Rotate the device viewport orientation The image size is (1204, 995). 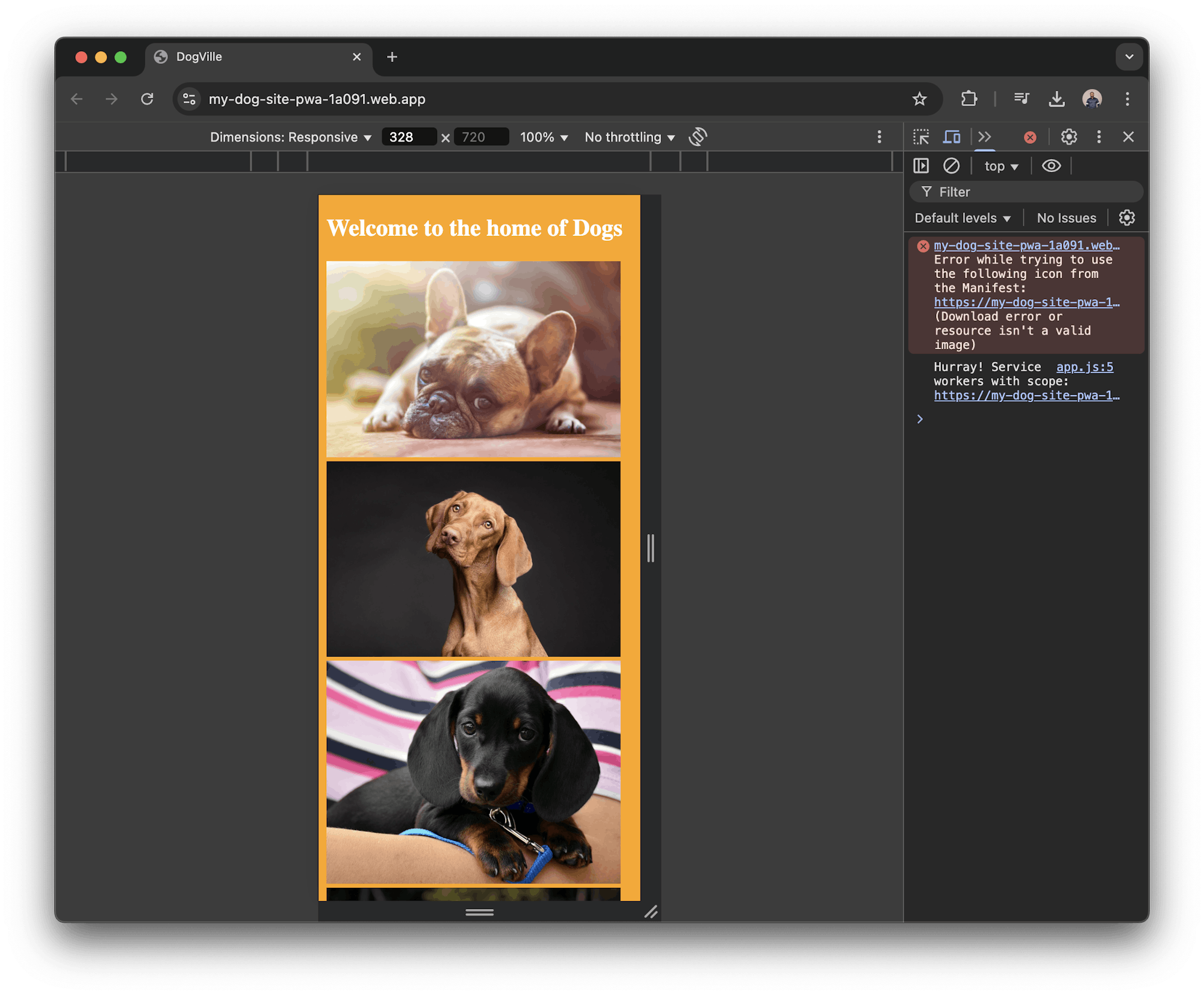pos(698,137)
